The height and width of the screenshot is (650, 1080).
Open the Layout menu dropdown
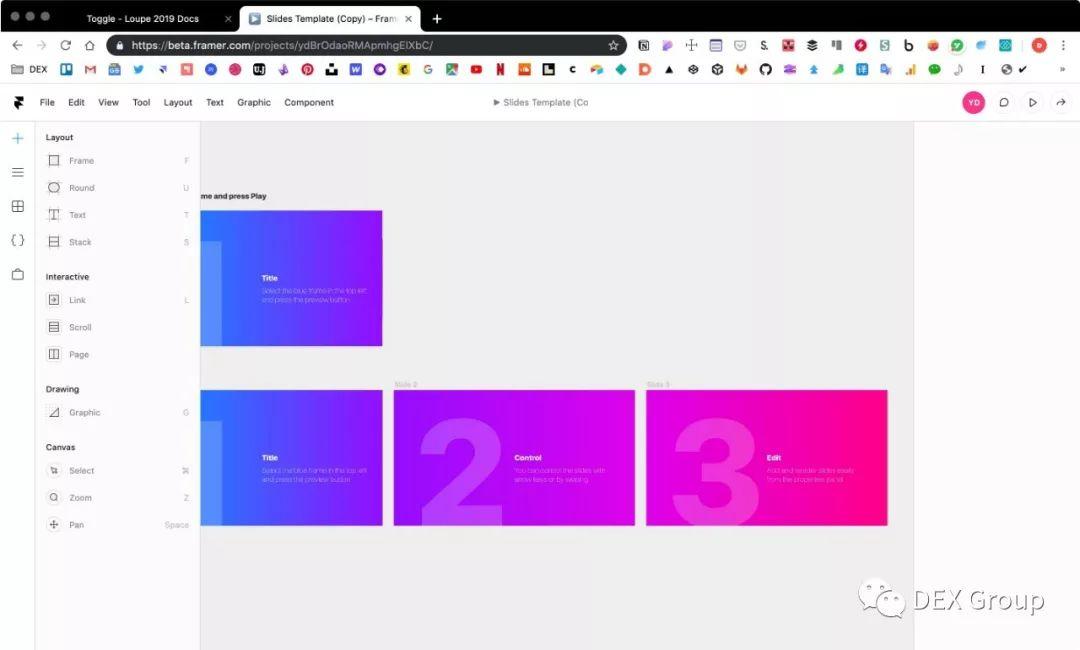178,102
